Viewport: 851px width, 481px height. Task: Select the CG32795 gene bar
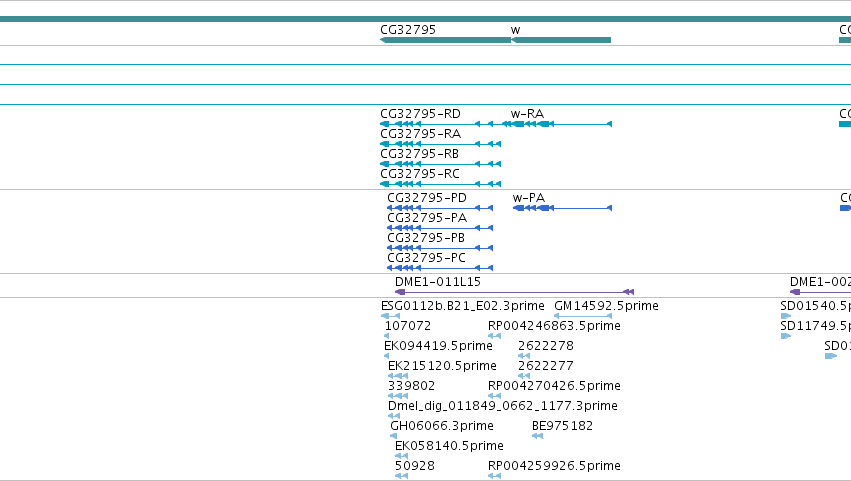click(445, 40)
